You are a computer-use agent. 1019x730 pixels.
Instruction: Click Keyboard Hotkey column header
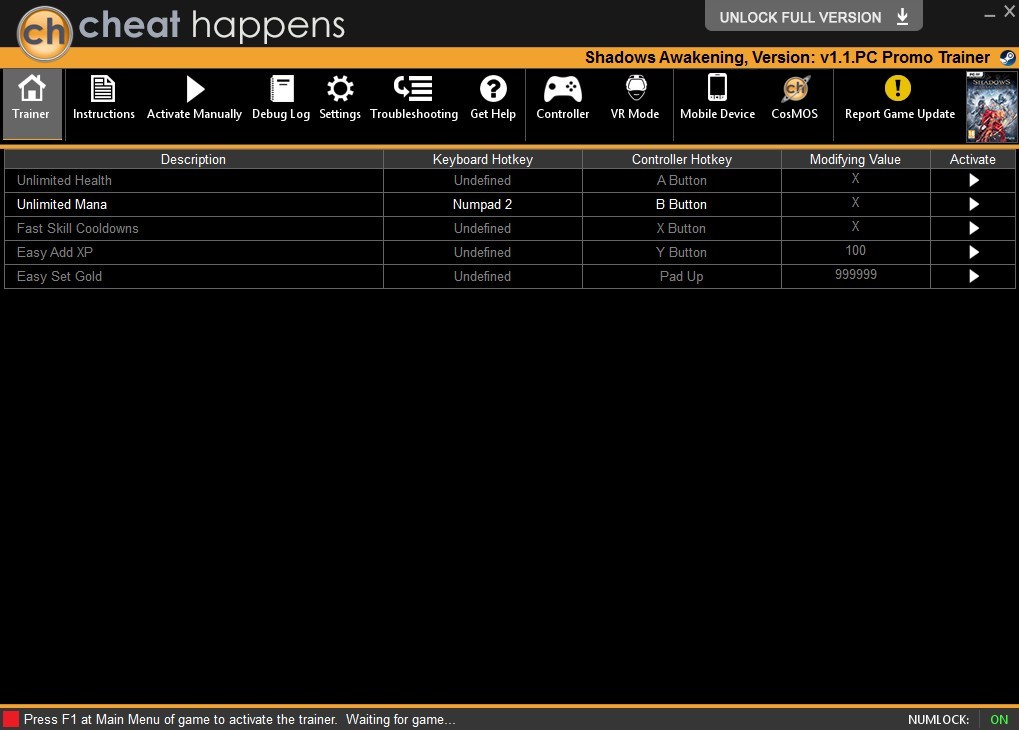point(482,159)
